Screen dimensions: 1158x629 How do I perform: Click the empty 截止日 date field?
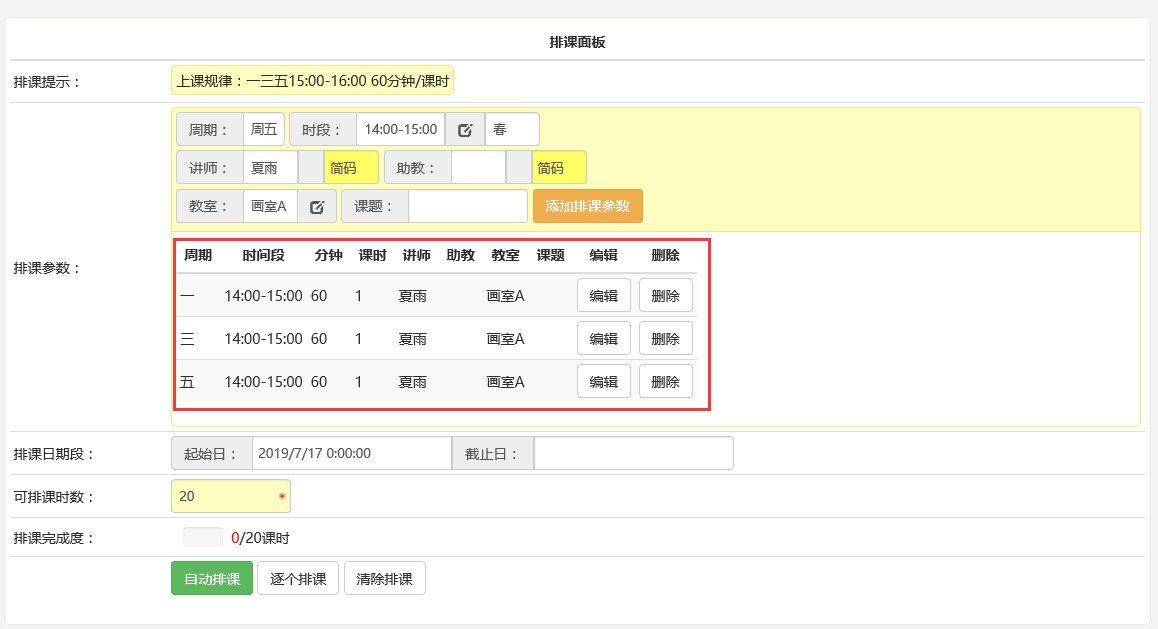click(x=633, y=453)
